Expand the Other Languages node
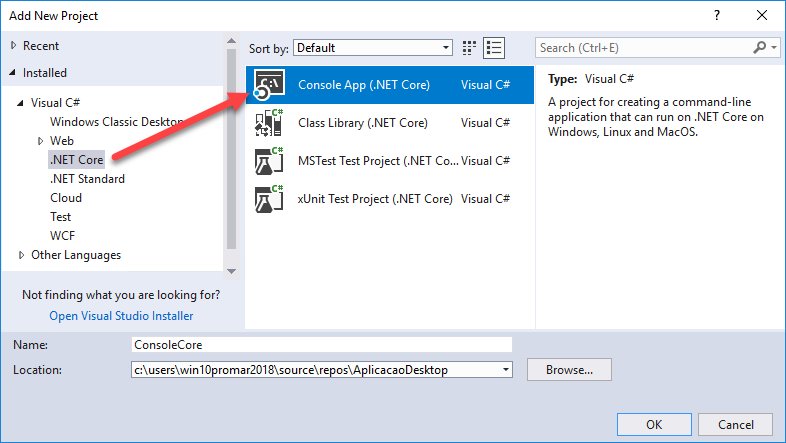 pyautogui.click(x=22, y=255)
